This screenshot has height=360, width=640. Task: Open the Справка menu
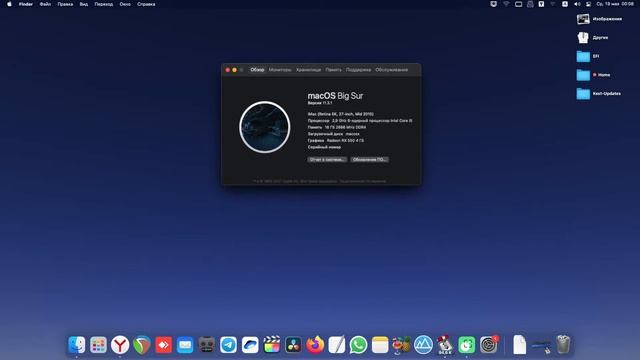click(146, 4)
